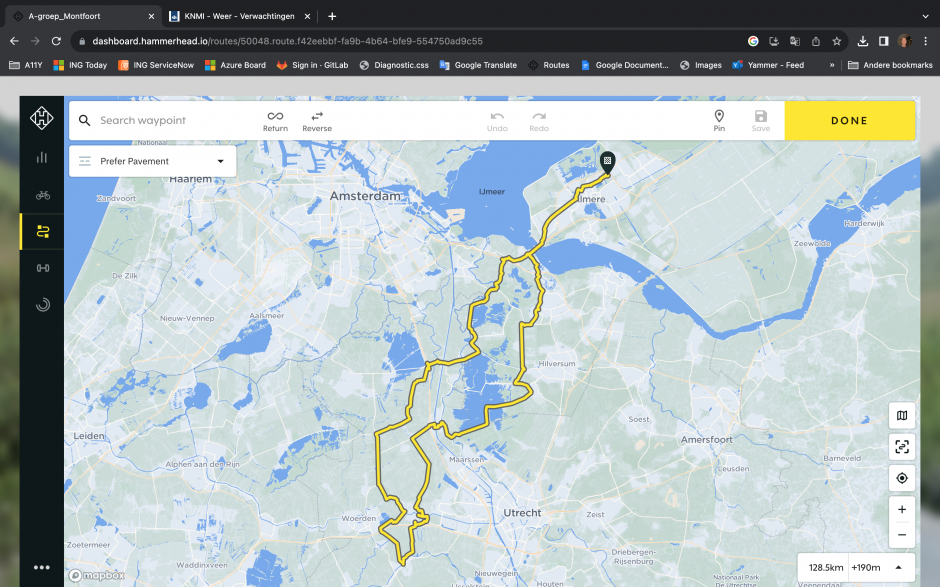Fit the route to the screen
The image size is (940, 587).
click(x=902, y=447)
